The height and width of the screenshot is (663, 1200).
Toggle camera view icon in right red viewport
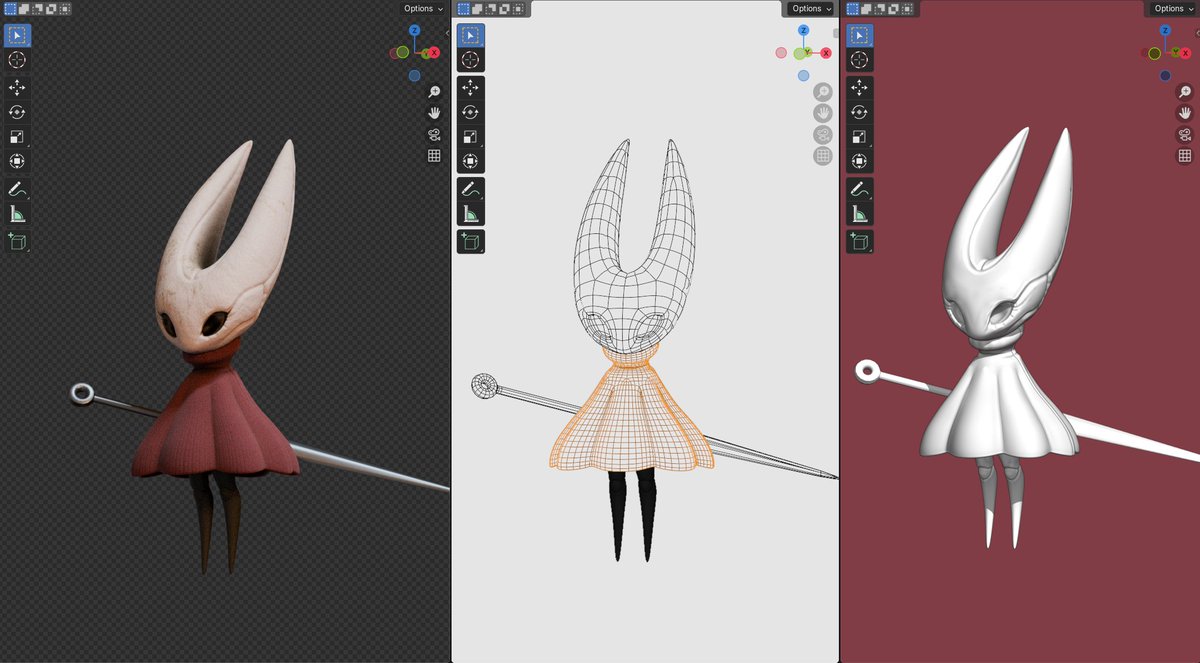pos(1184,135)
